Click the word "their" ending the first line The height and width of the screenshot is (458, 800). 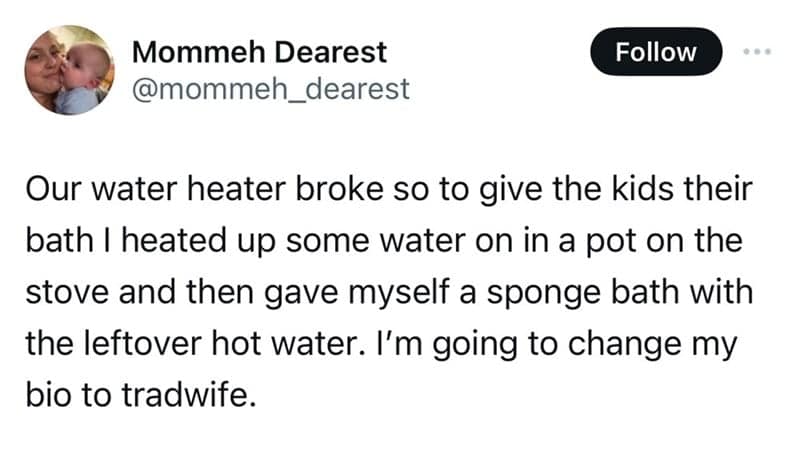coord(716,190)
